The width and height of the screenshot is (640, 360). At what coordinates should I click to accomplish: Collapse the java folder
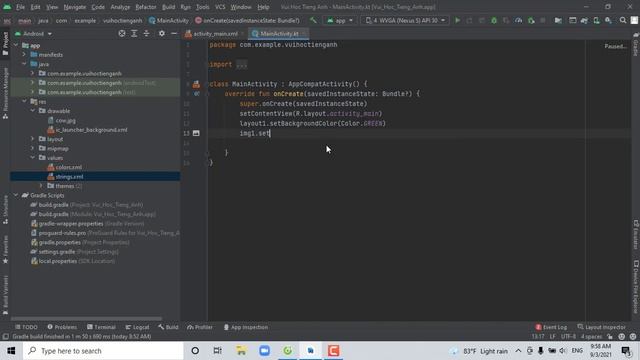(x=24, y=64)
